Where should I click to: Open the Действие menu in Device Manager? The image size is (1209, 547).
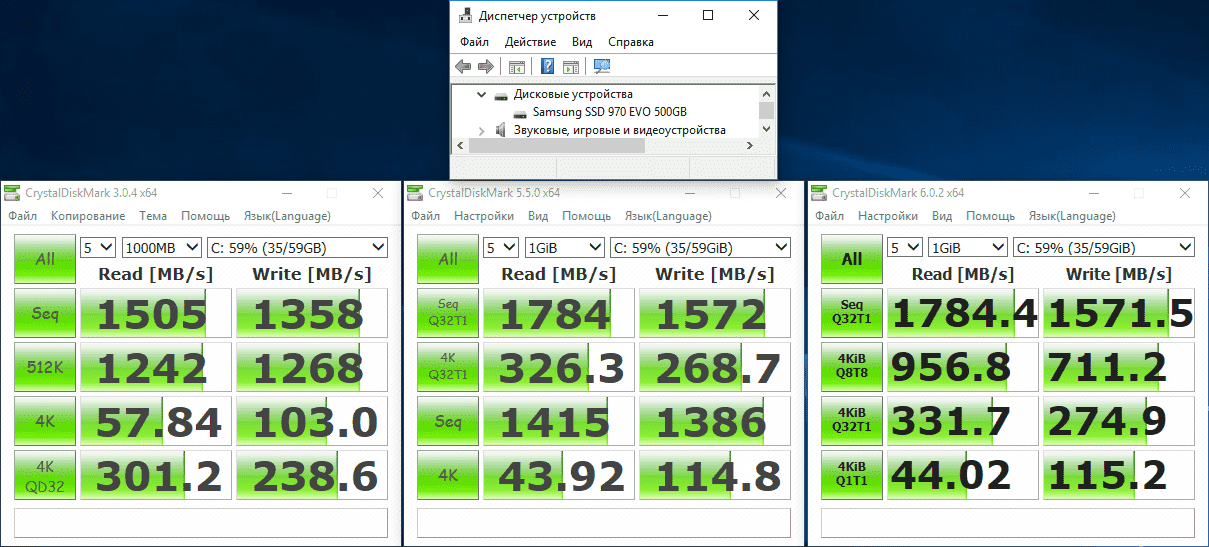530,42
